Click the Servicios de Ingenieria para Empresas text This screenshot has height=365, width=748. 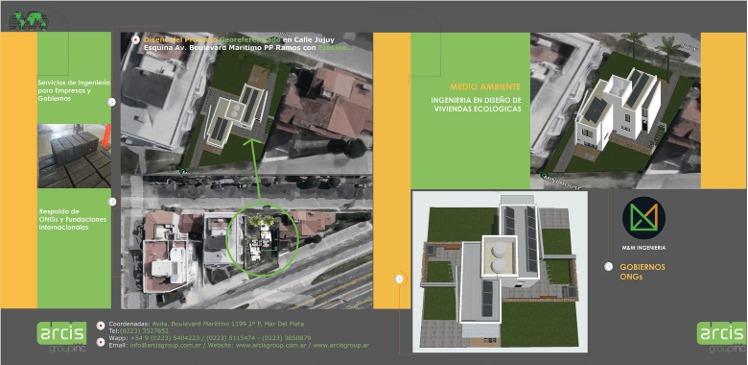coord(73,91)
